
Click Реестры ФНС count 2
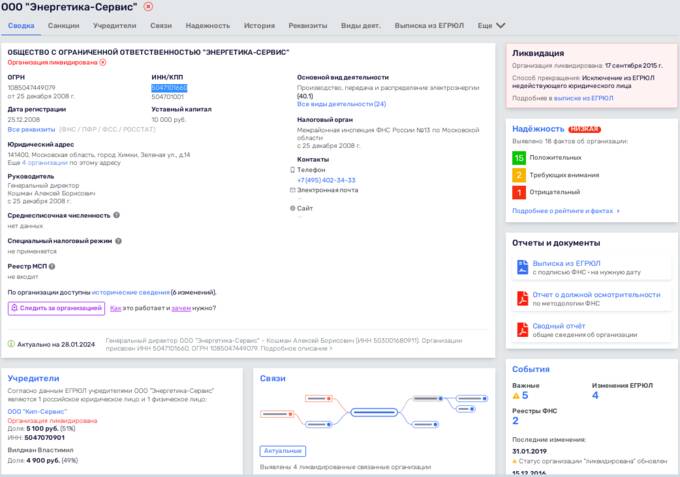coord(515,421)
